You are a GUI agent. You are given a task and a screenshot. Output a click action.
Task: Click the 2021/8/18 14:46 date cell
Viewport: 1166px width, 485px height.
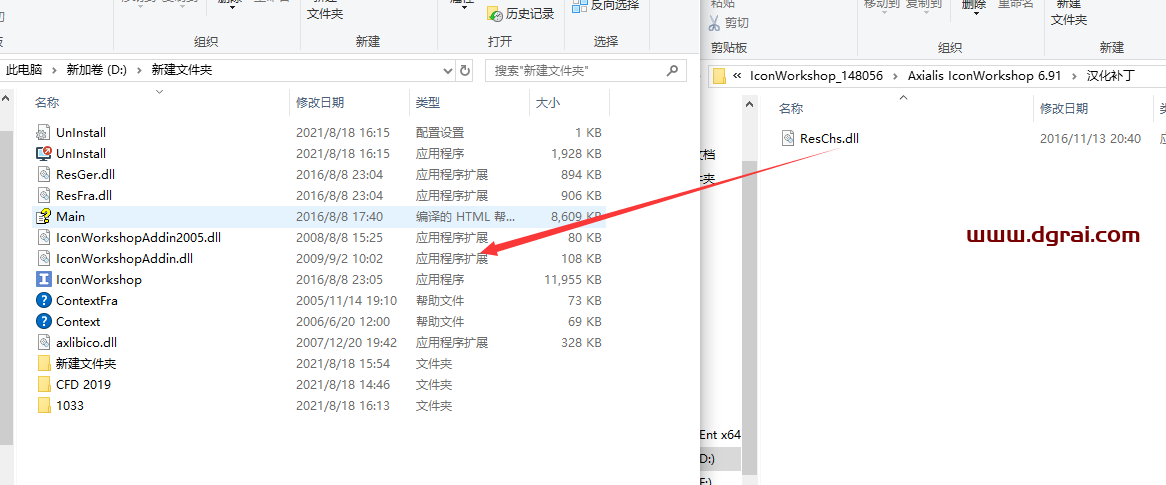(x=343, y=385)
